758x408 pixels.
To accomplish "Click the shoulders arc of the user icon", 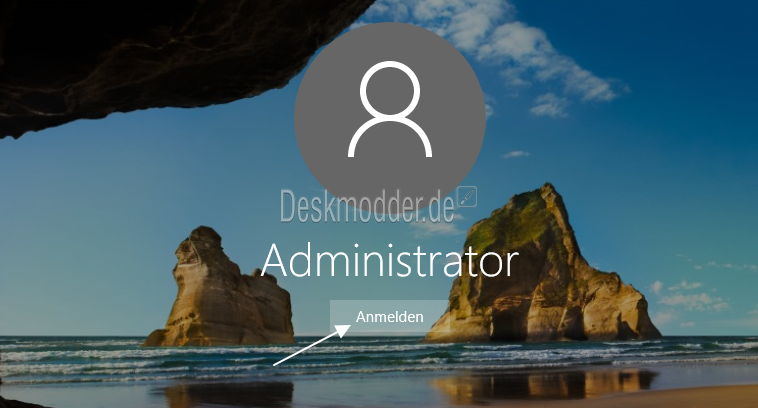I will [x=390, y=136].
